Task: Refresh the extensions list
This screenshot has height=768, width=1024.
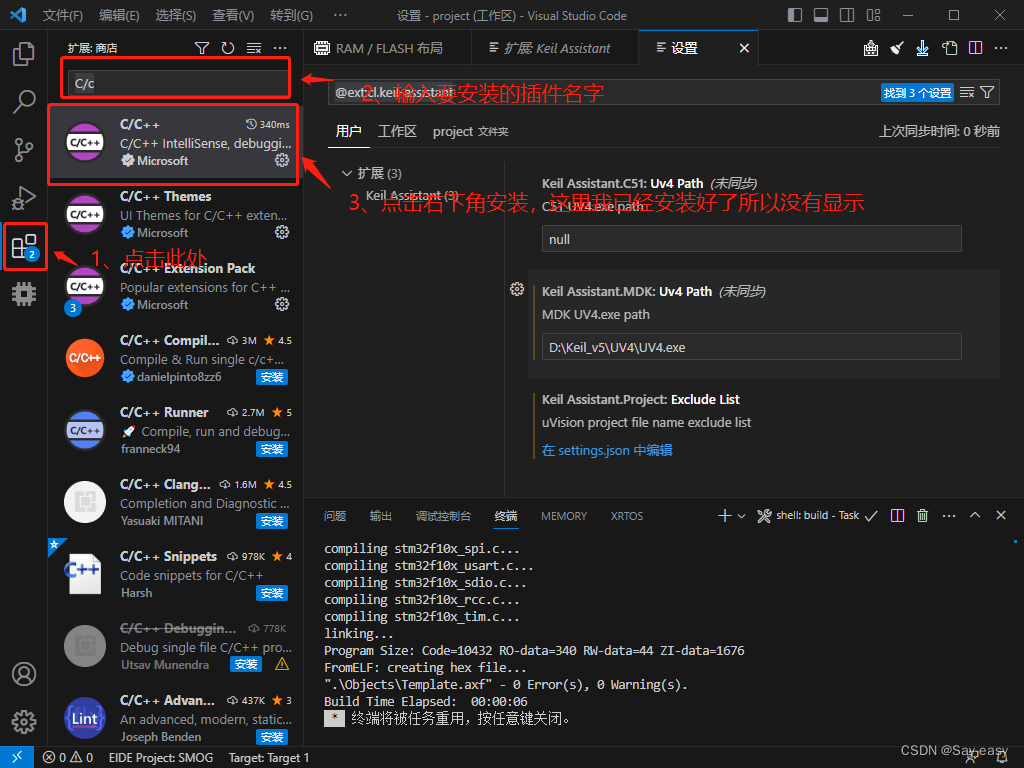Action: pos(227,48)
